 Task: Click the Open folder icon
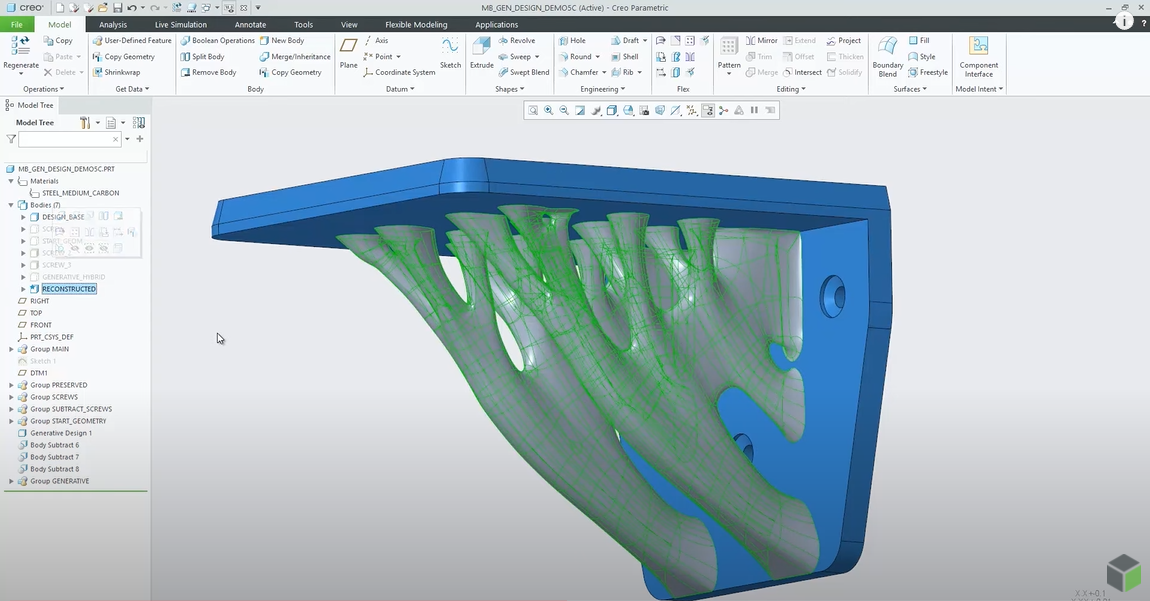pyautogui.click(x=103, y=7)
